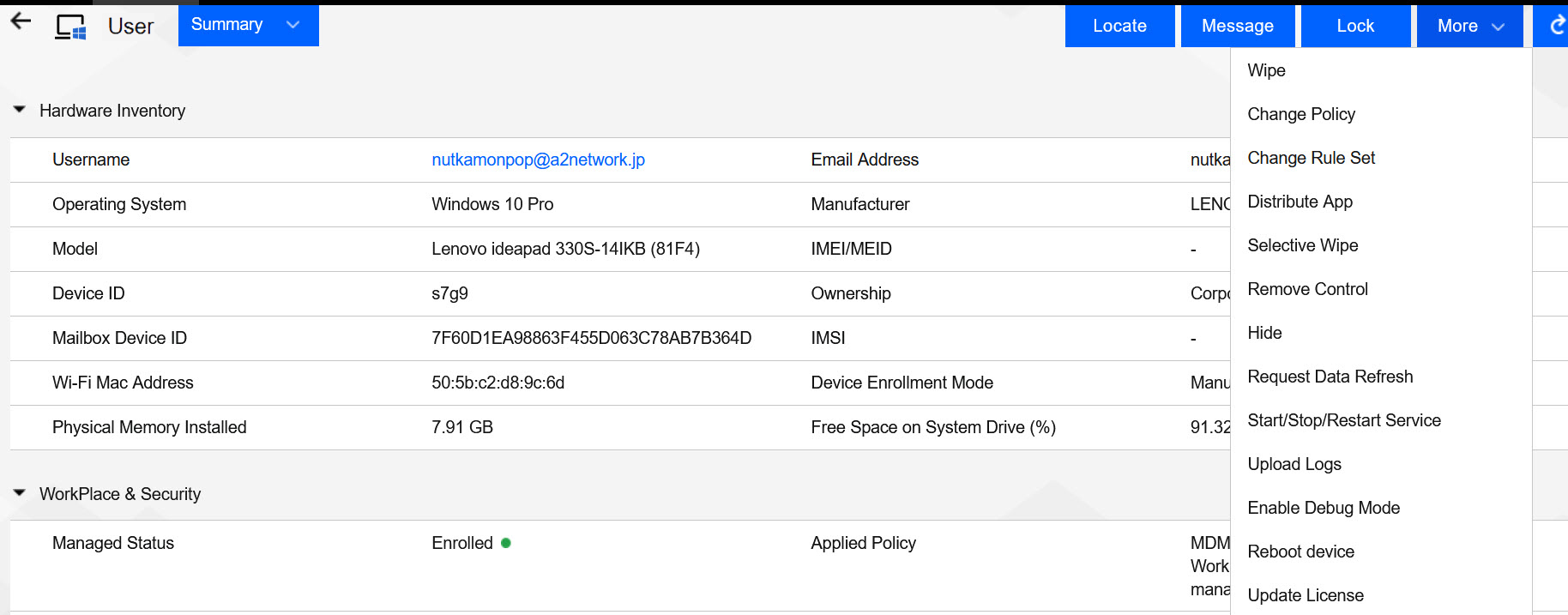Click the Message button
This screenshot has height=615, width=1568.
point(1237,26)
